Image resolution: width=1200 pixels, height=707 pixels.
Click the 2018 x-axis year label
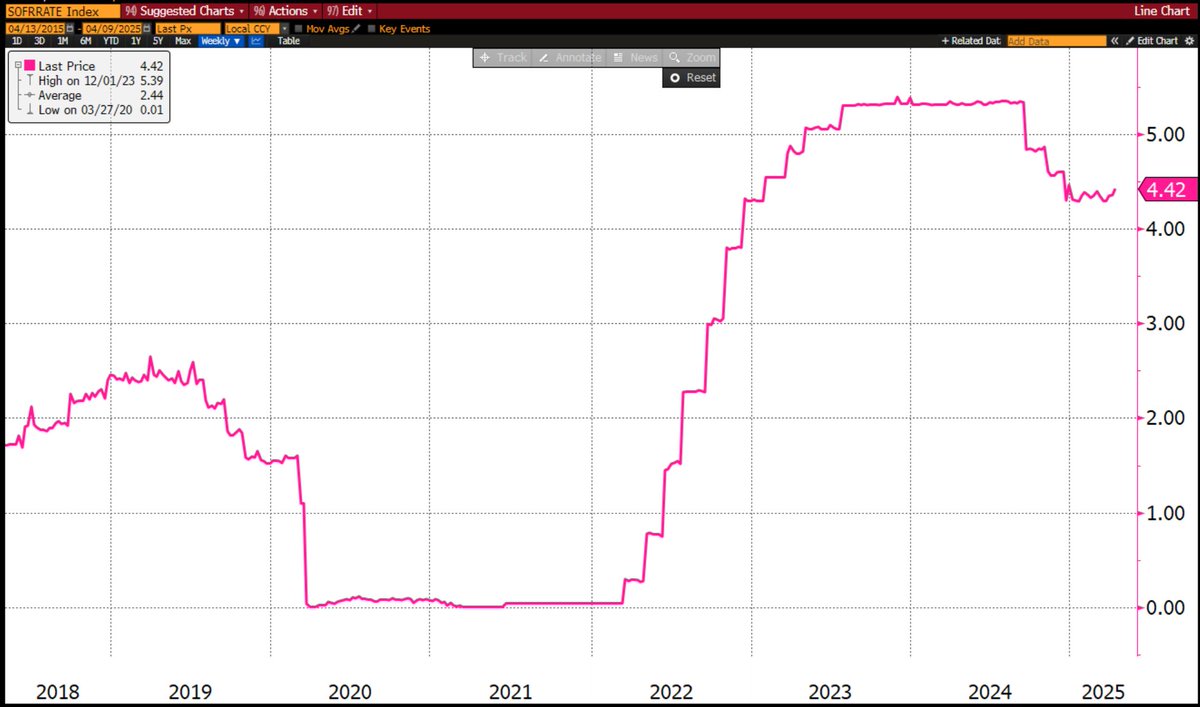pos(57,691)
